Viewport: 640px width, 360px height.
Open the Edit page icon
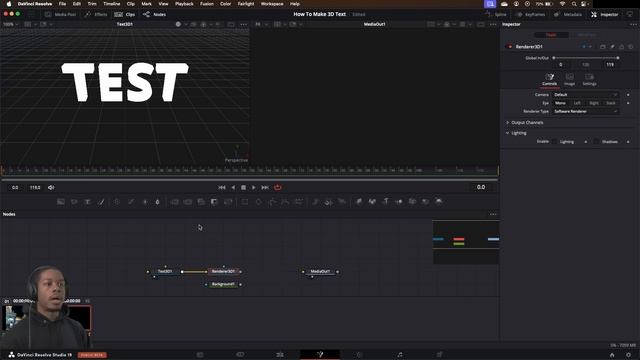(280, 354)
